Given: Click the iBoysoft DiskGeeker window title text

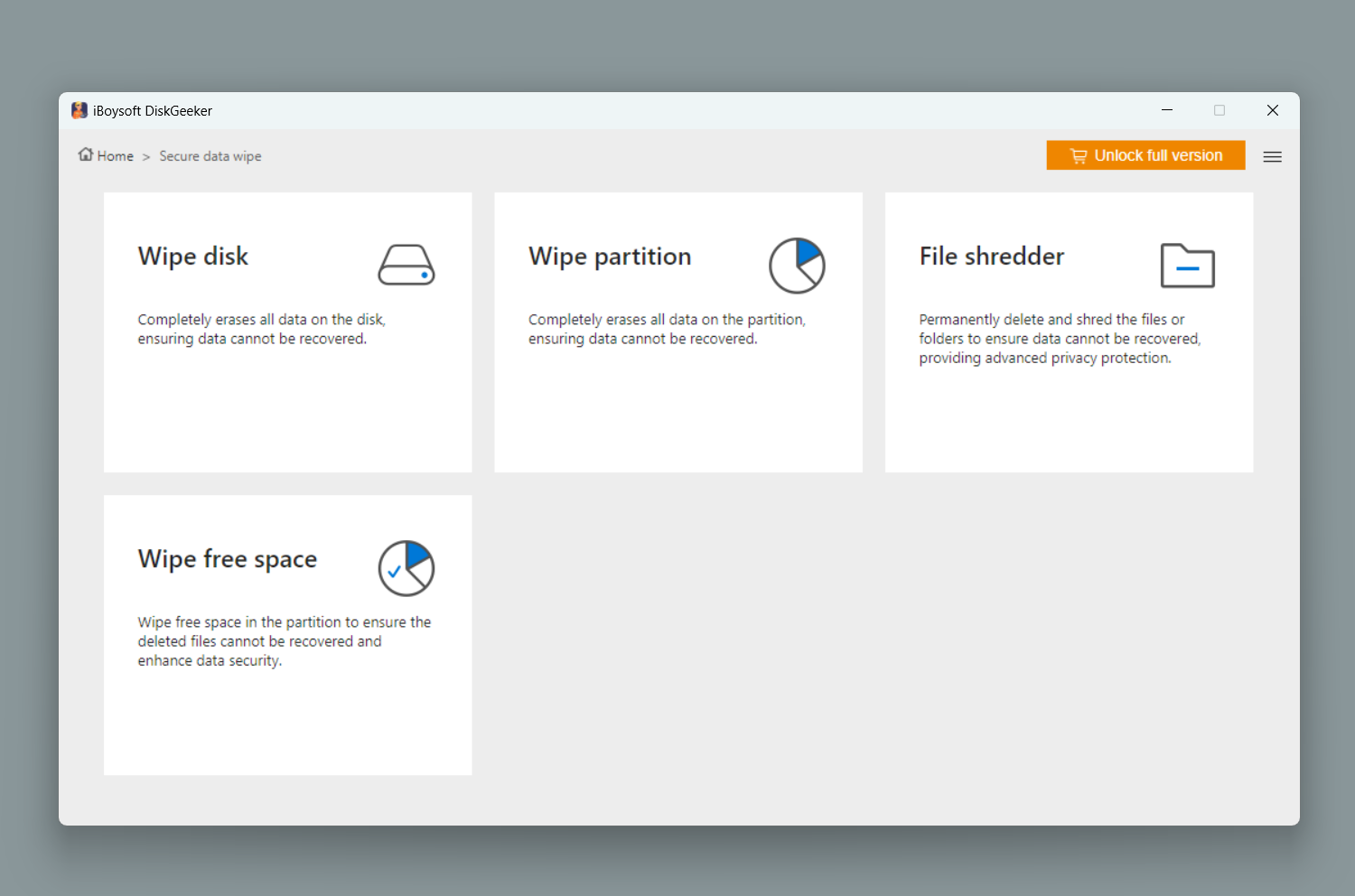Looking at the screenshot, I should [x=153, y=111].
